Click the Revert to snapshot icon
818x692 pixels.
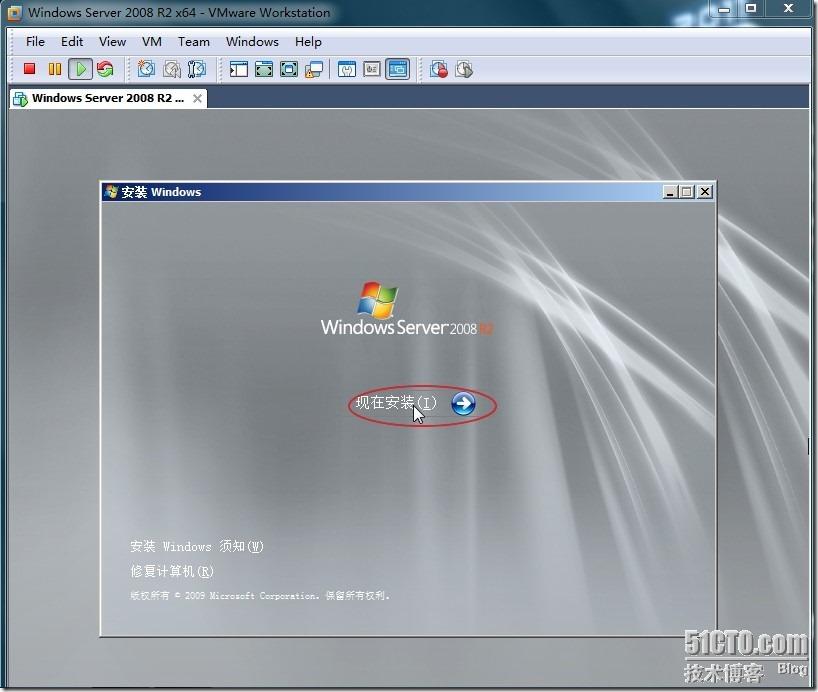pos(172,69)
